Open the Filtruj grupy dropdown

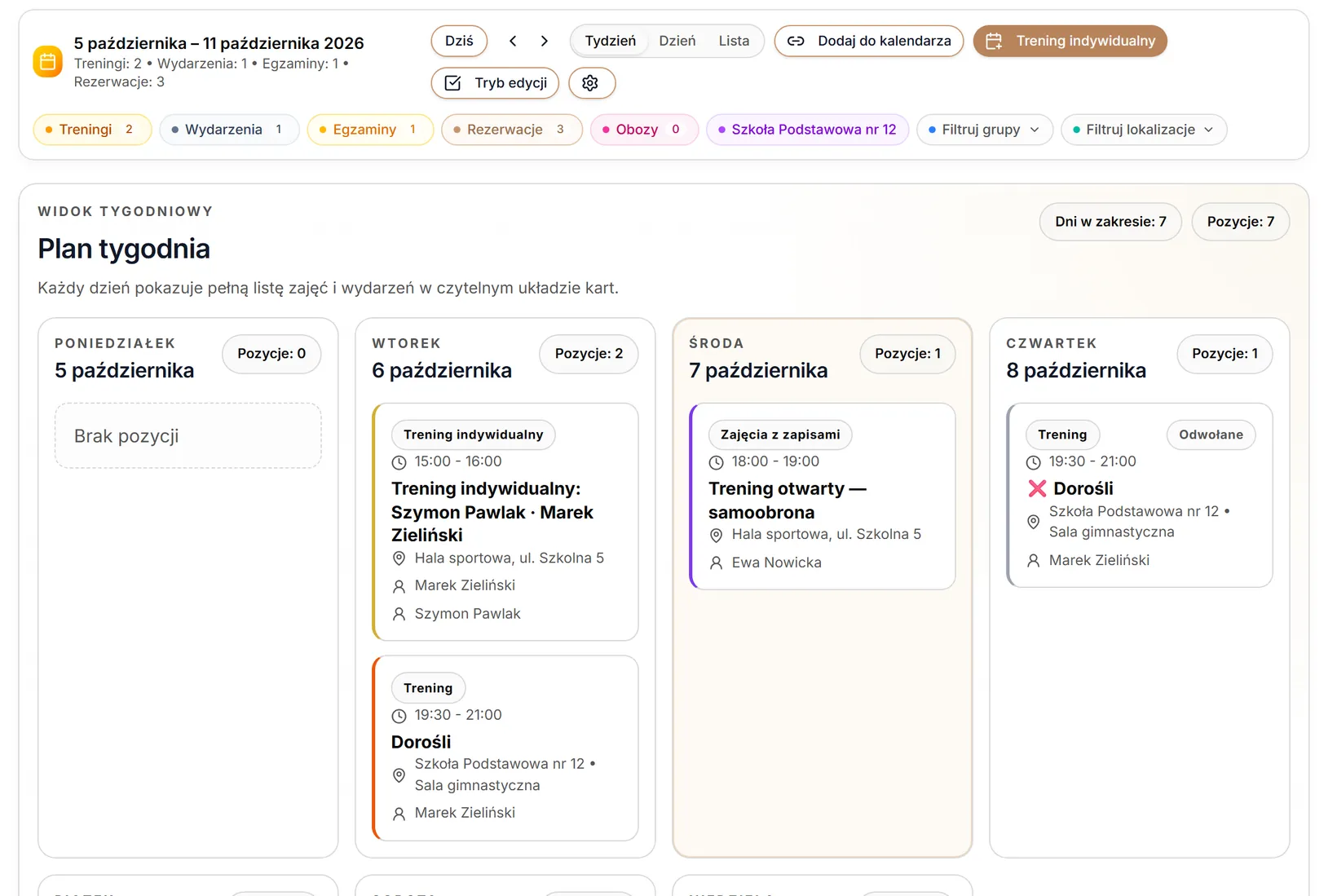tap(985, 130)
